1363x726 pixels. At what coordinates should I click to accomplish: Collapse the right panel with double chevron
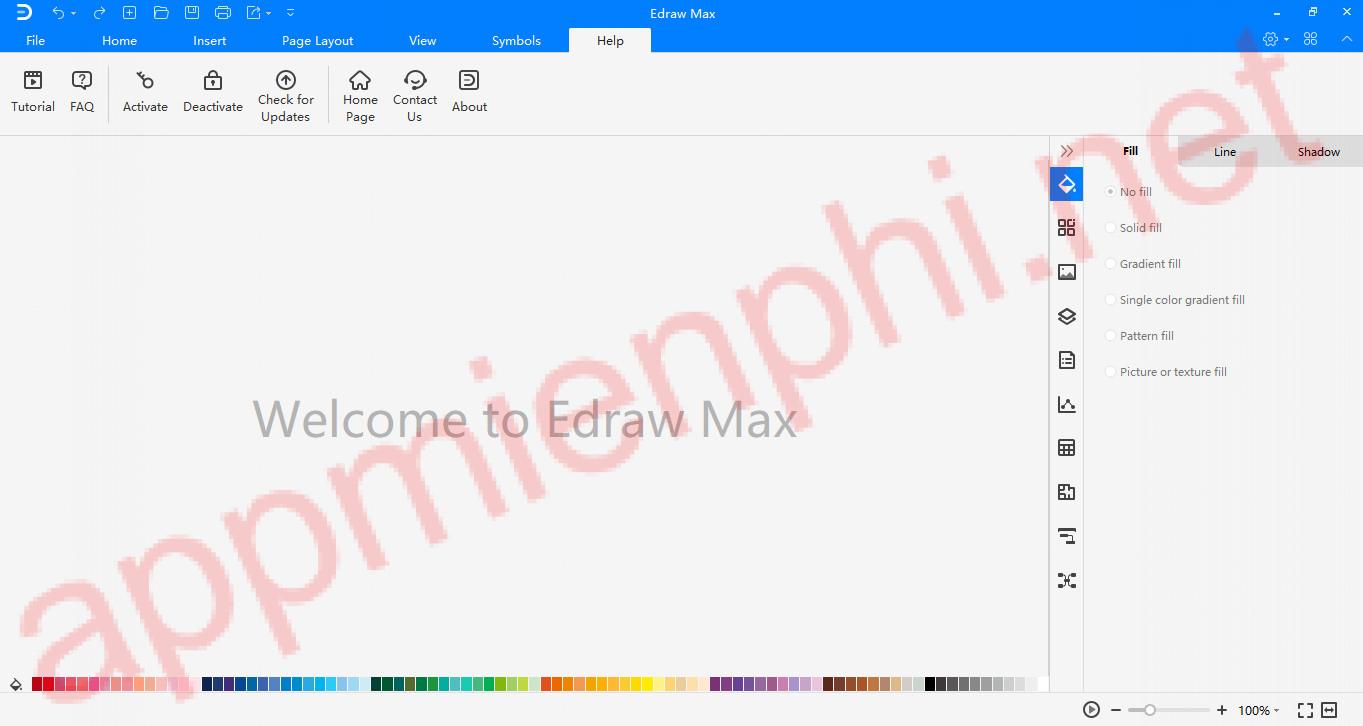click(x=1067, y=151)
